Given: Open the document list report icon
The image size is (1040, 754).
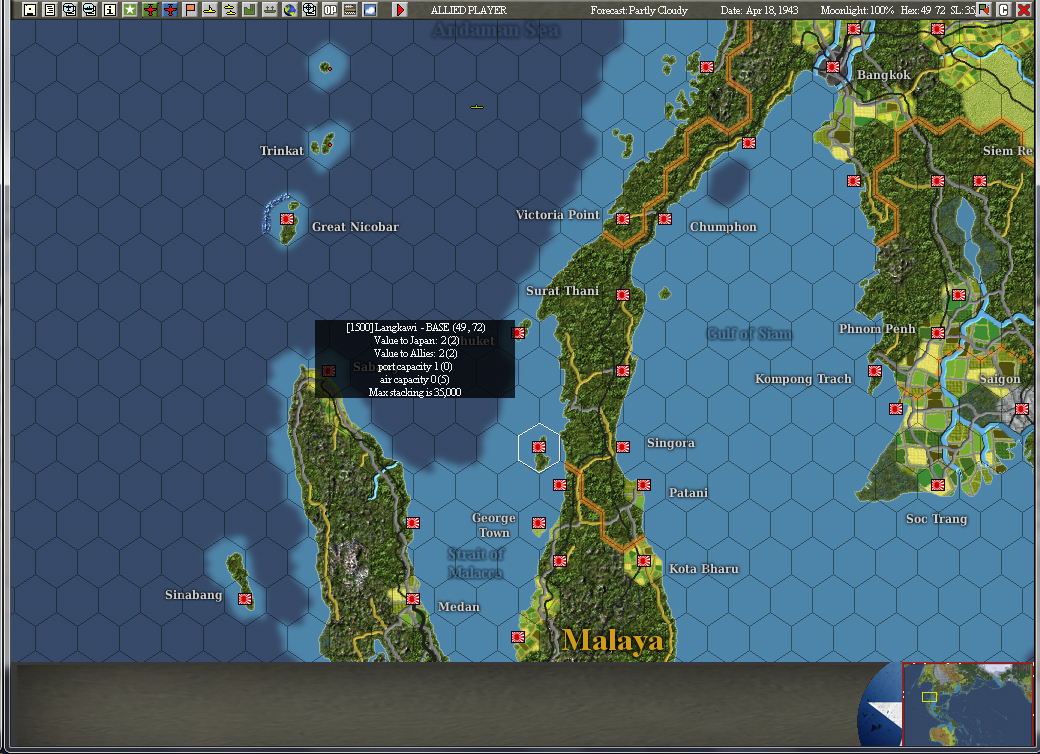Looking at the screenshot, I should (50, 9).
